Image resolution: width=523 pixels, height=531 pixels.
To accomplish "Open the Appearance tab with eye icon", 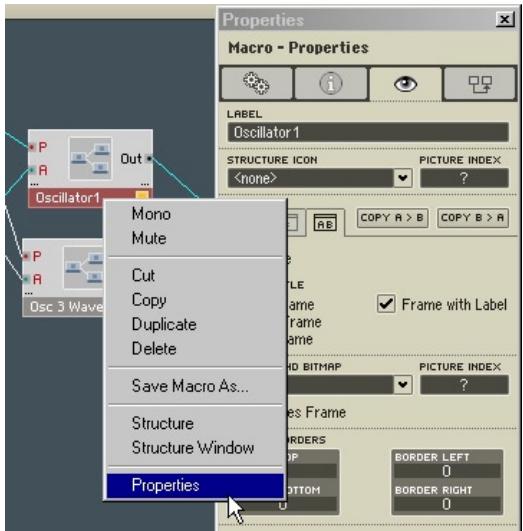I will tap(405, 84).
